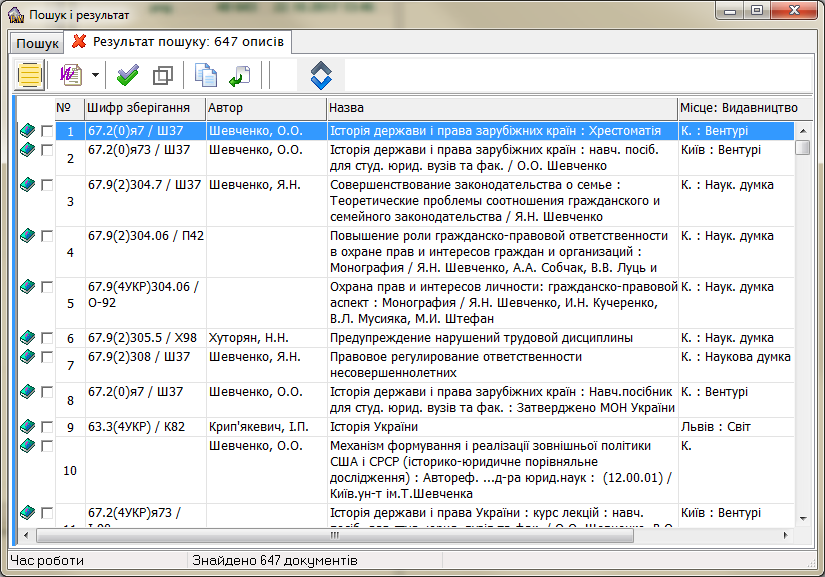Click the Шифр зберігання column header
This screenshot has height=577, width=825.
click(144, 107)
